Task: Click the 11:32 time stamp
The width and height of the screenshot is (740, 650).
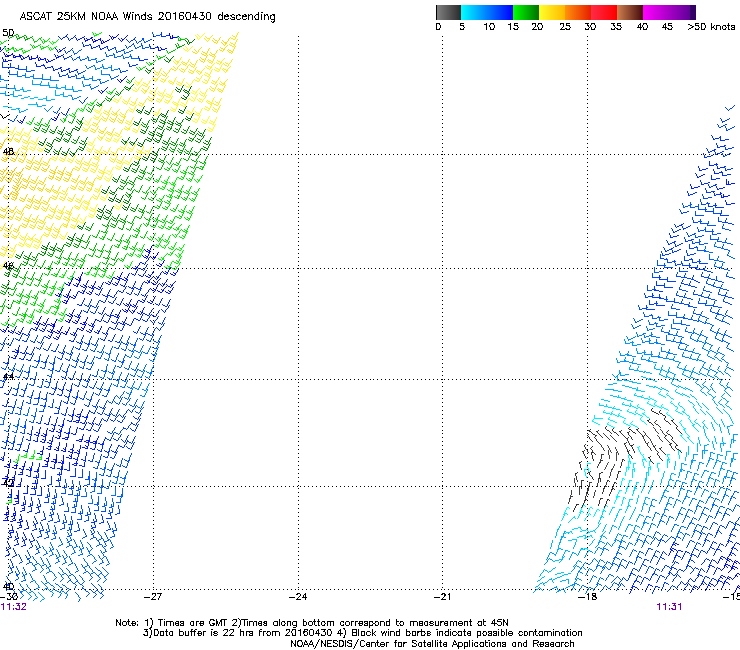Action: 14,607
